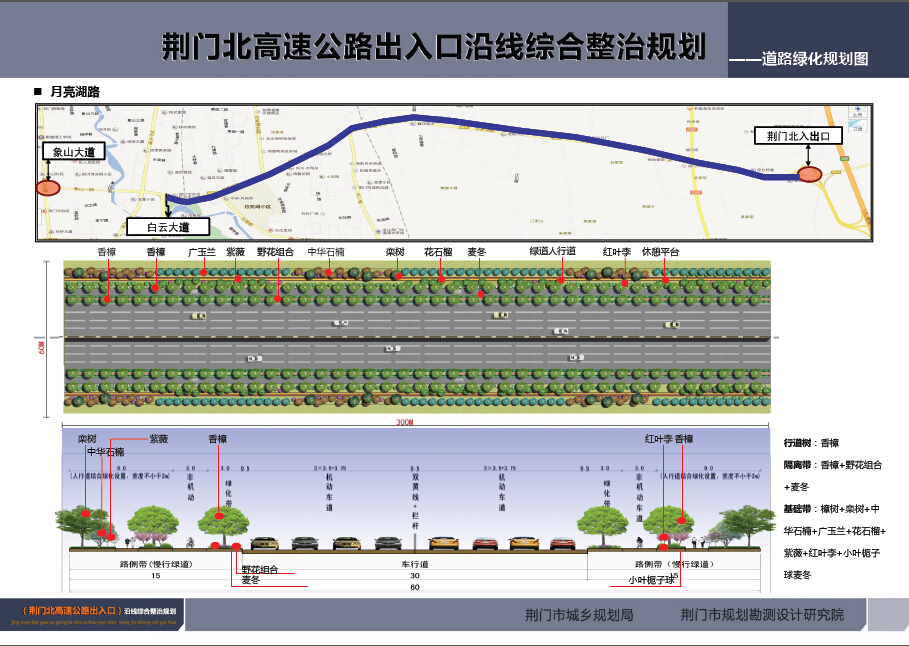Click the main title 荆门北高速公路出入口沿线综合整治规划

434,46
